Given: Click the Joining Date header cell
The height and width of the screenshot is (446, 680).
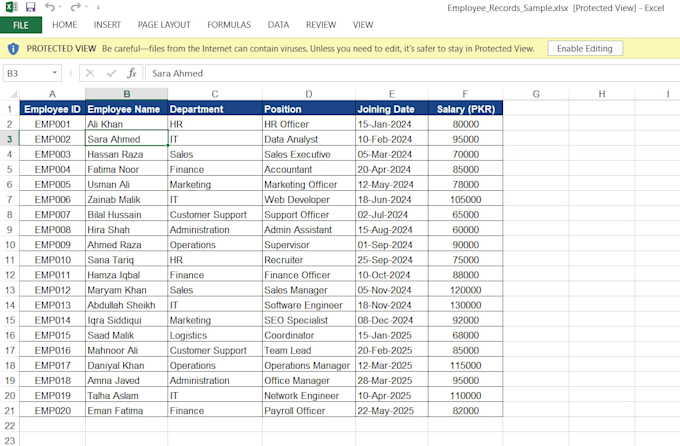Looking at the screenshot, I should coord(392,109).
